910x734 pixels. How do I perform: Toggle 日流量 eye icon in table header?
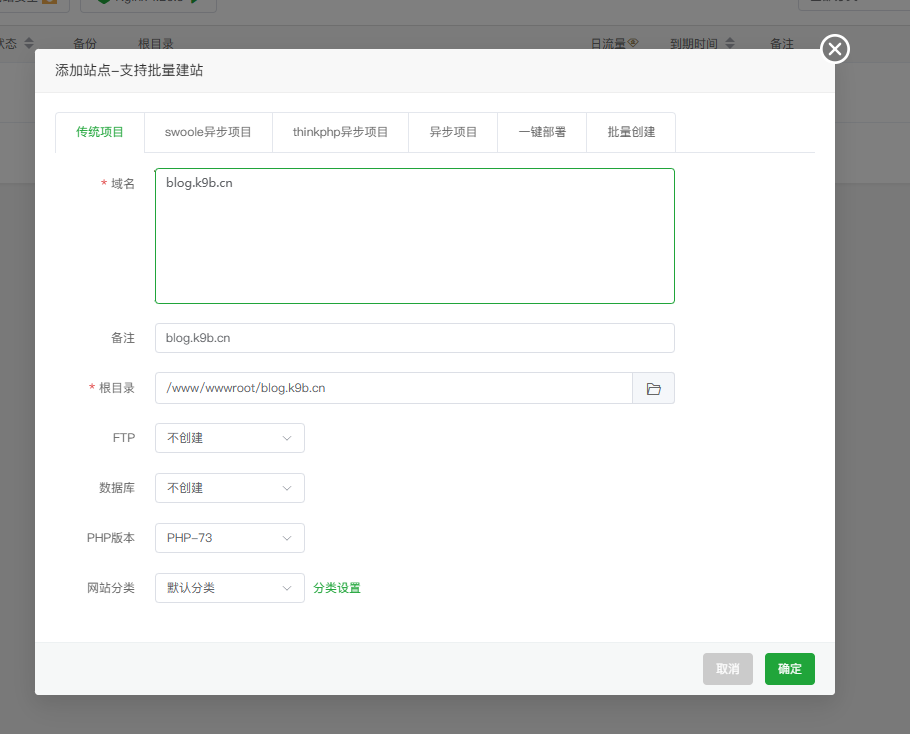[x=633, y=42]
